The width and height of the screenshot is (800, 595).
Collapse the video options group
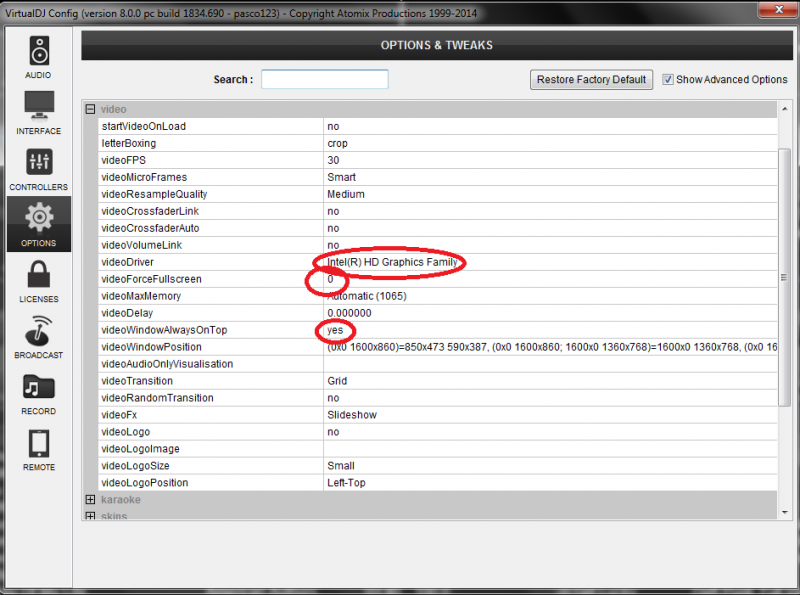[x=90, y=109]
